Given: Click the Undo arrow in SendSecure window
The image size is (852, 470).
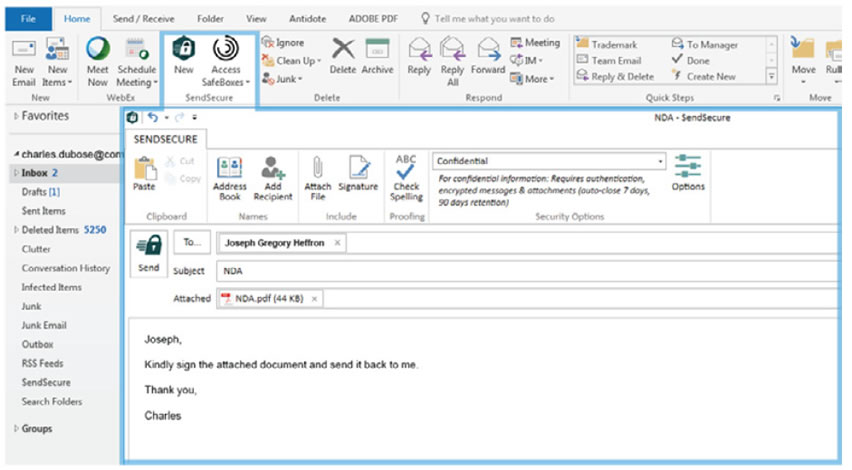Looking at the screenshot, I should (x=153, y=117).
